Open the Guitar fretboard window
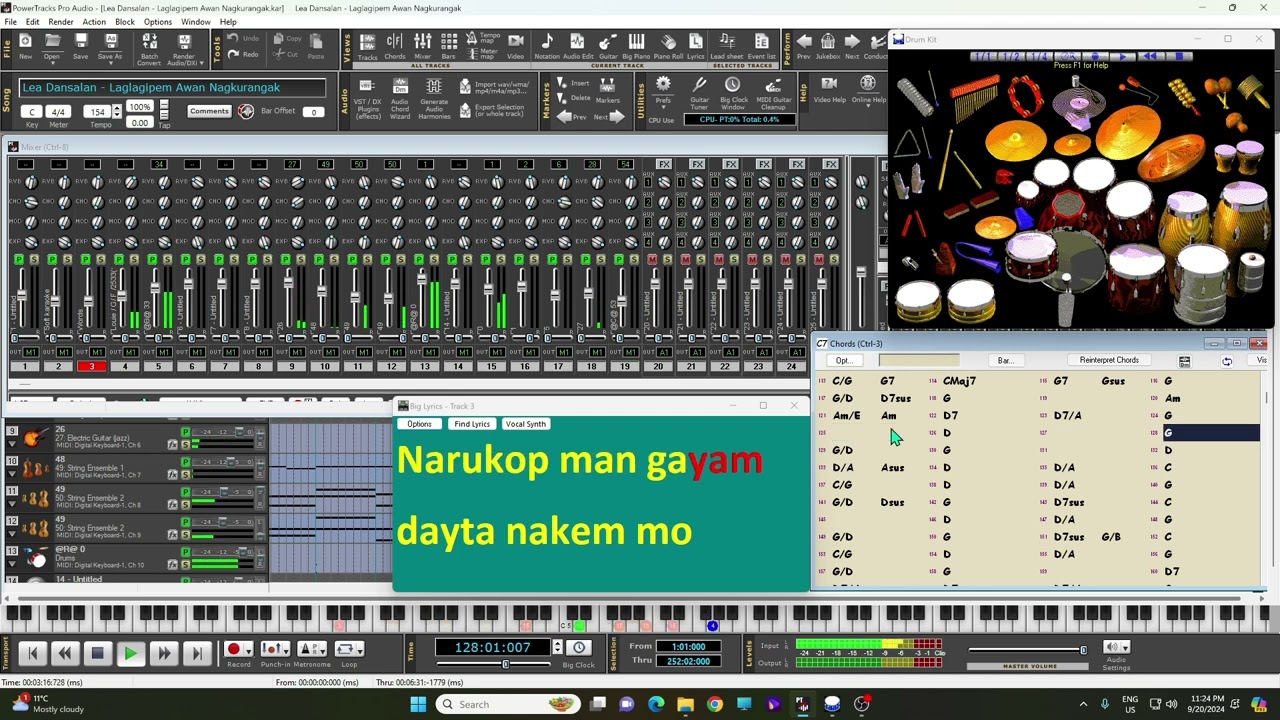 click(x=608, y=46)
